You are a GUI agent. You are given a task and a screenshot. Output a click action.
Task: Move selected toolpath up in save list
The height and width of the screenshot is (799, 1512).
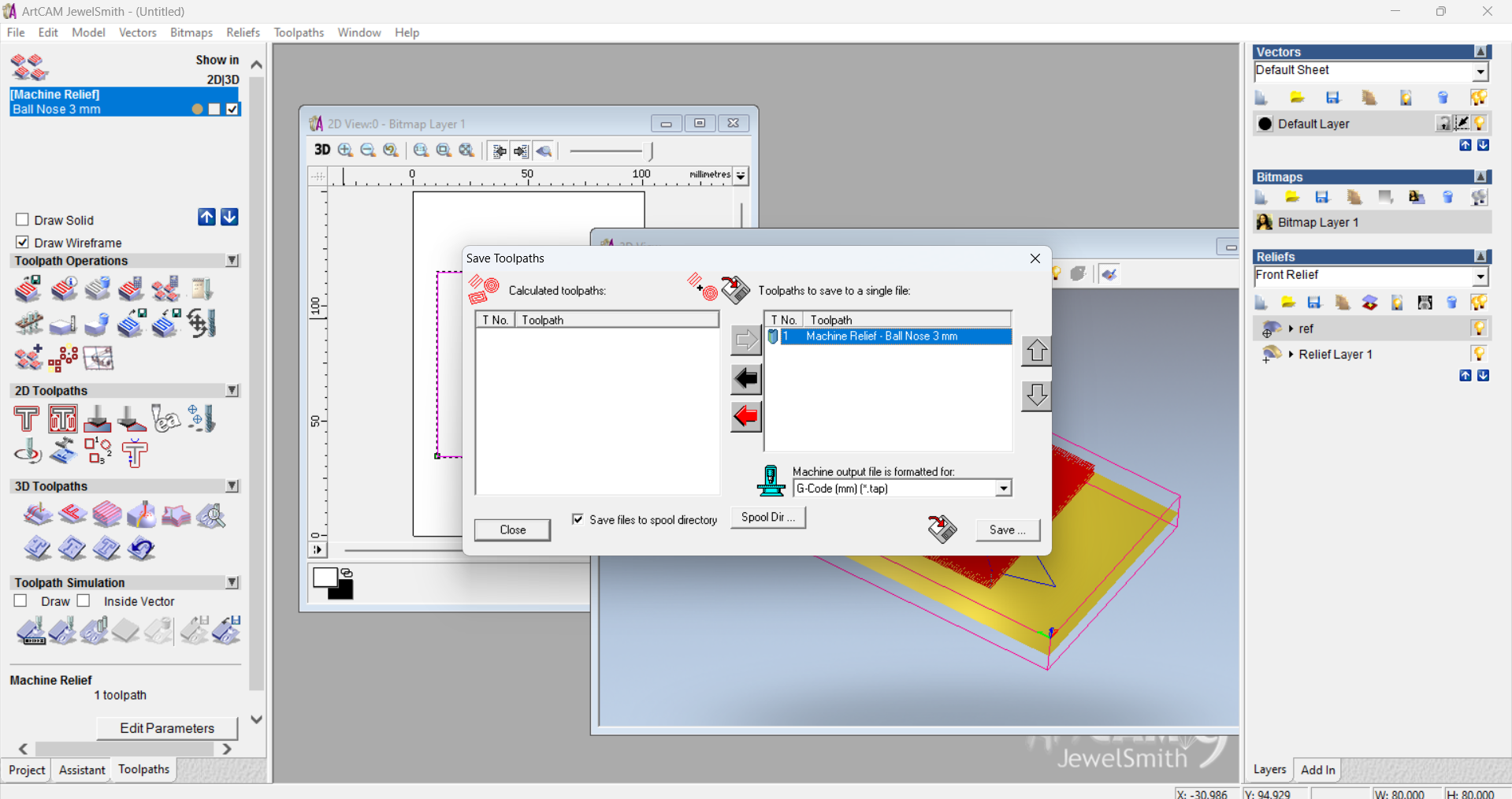[x=1036, y=351]
